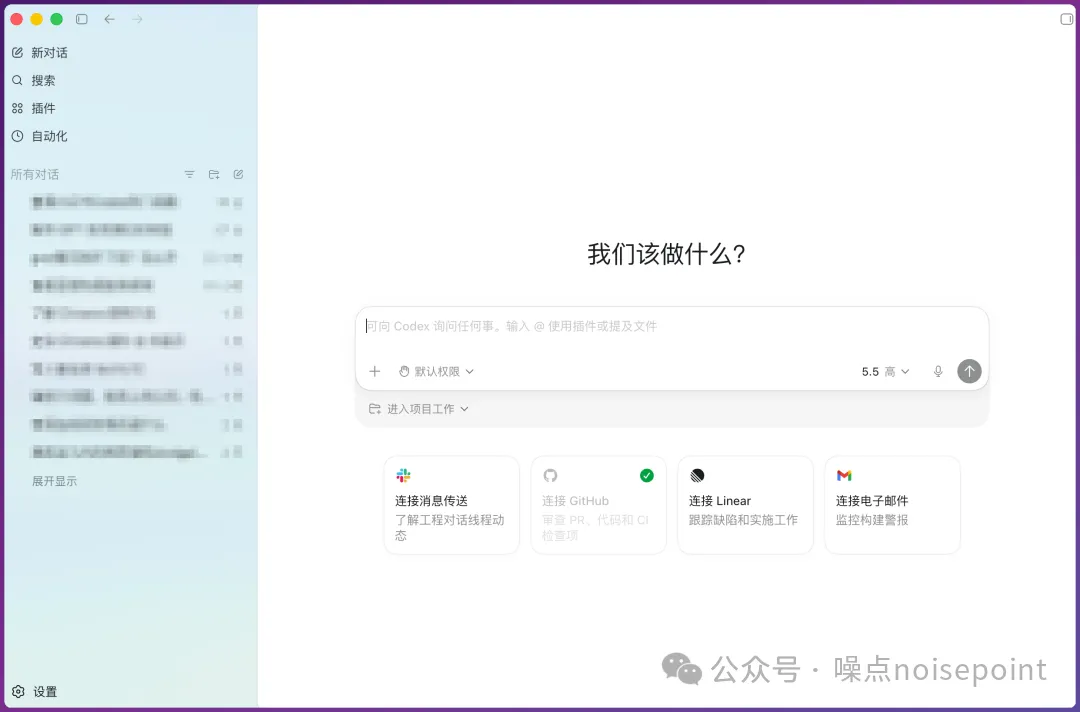The height and width of the screenshot is (712, 1080).
Task: Open the 默认权限 permissions dropdown
Action: point(437,371)
